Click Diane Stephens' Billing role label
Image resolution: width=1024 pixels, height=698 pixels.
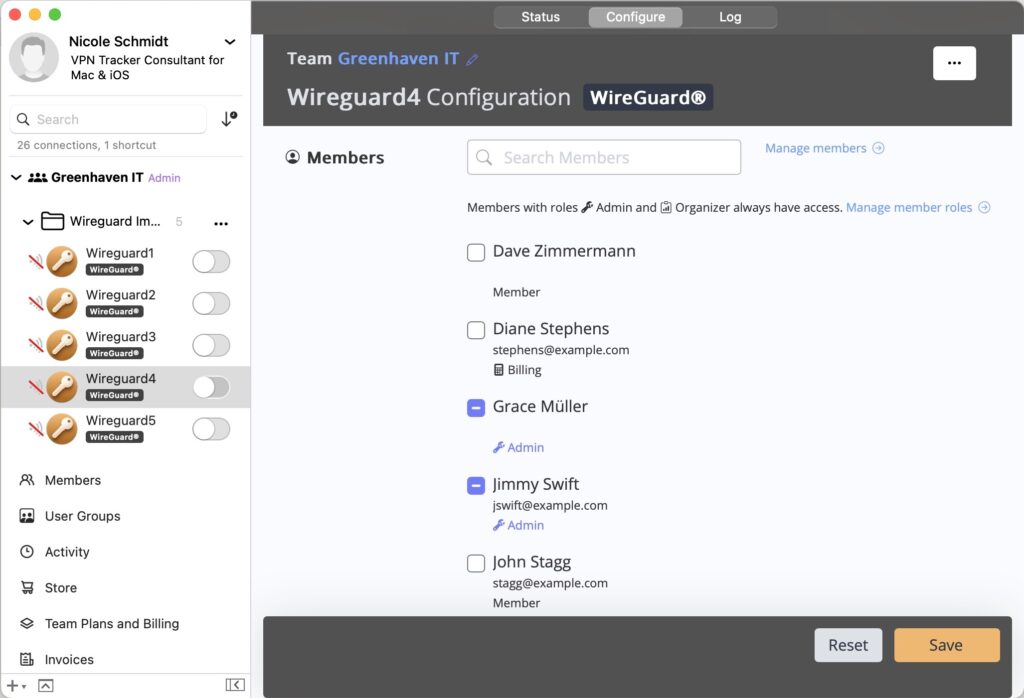point(517,370)
